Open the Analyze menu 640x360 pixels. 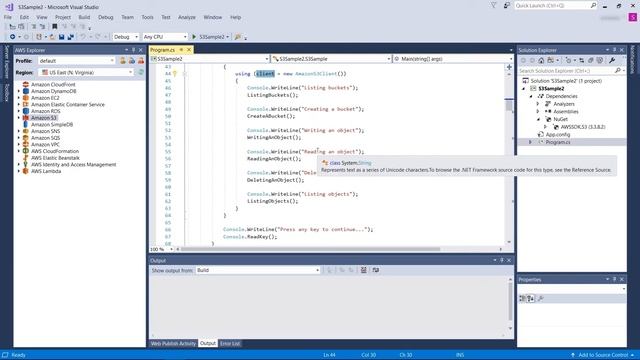(x=187, y=17)
